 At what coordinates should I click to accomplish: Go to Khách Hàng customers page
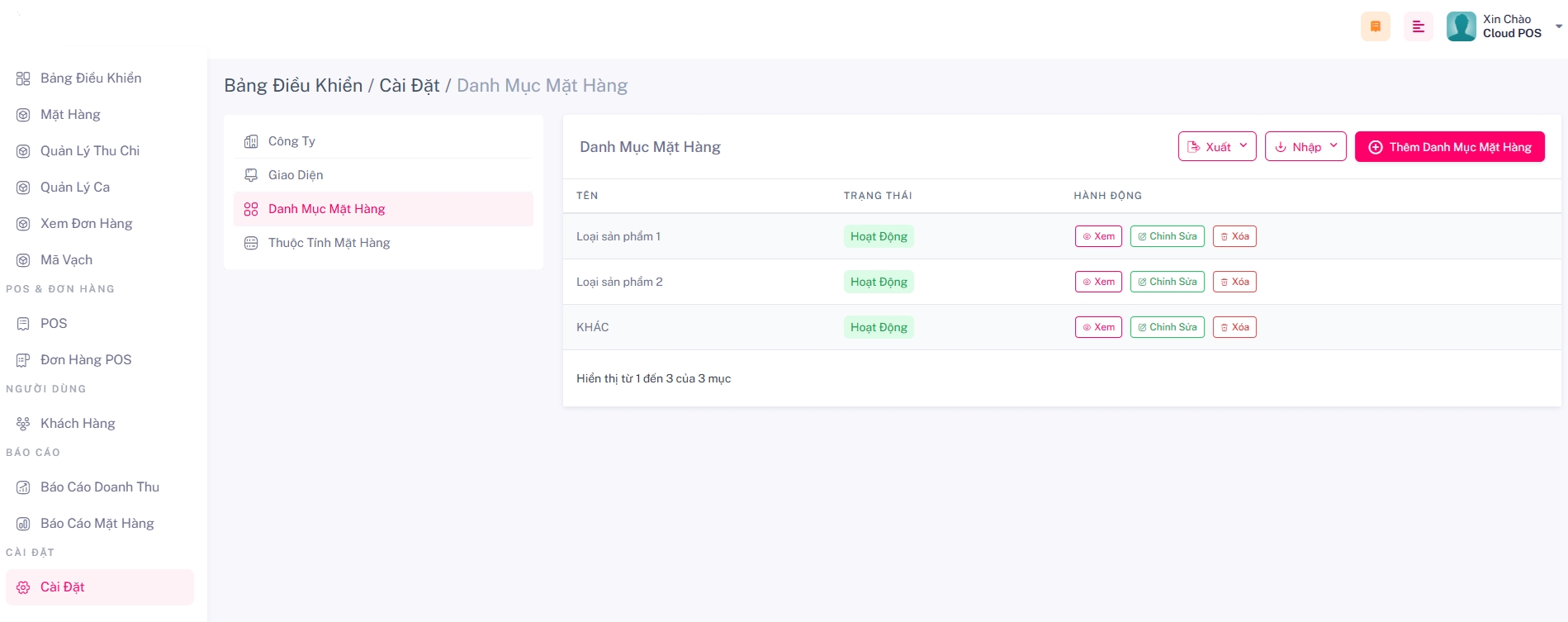78,424
